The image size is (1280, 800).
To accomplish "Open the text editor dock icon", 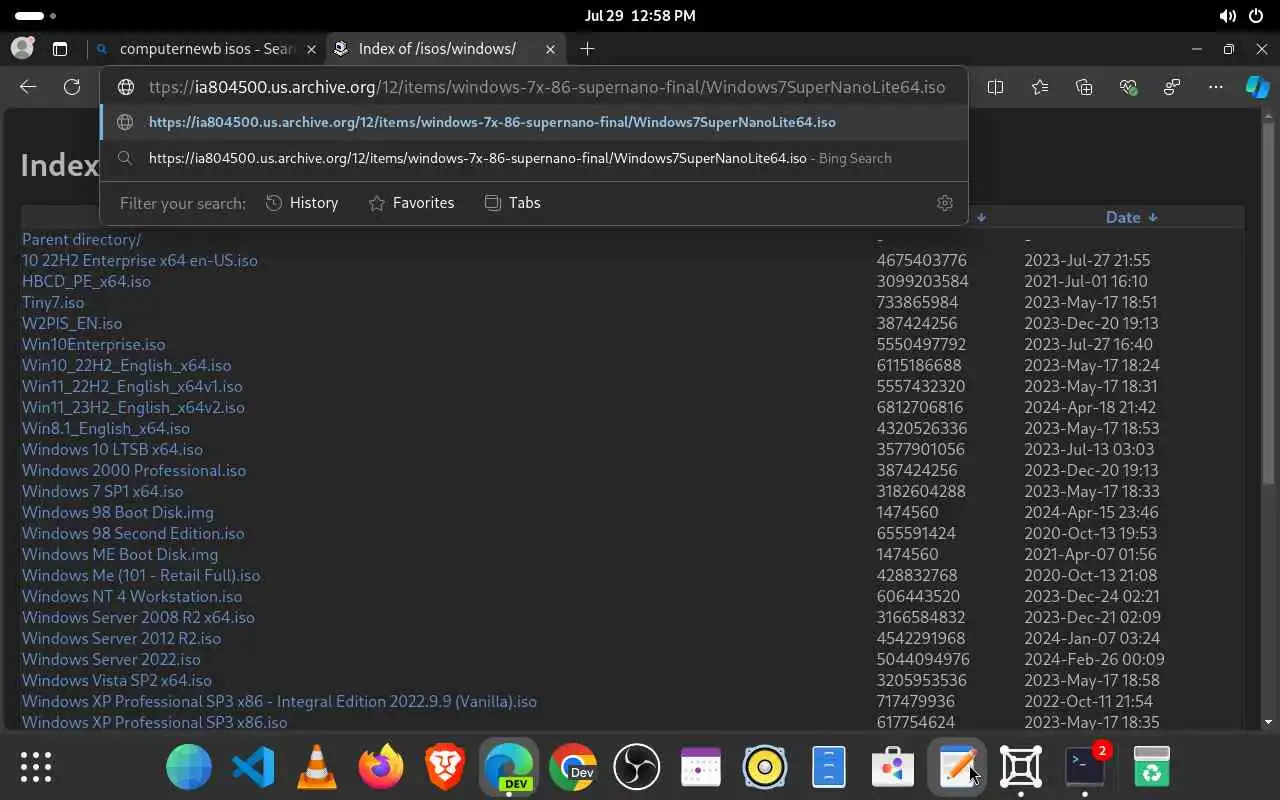I will pos(957,767).
